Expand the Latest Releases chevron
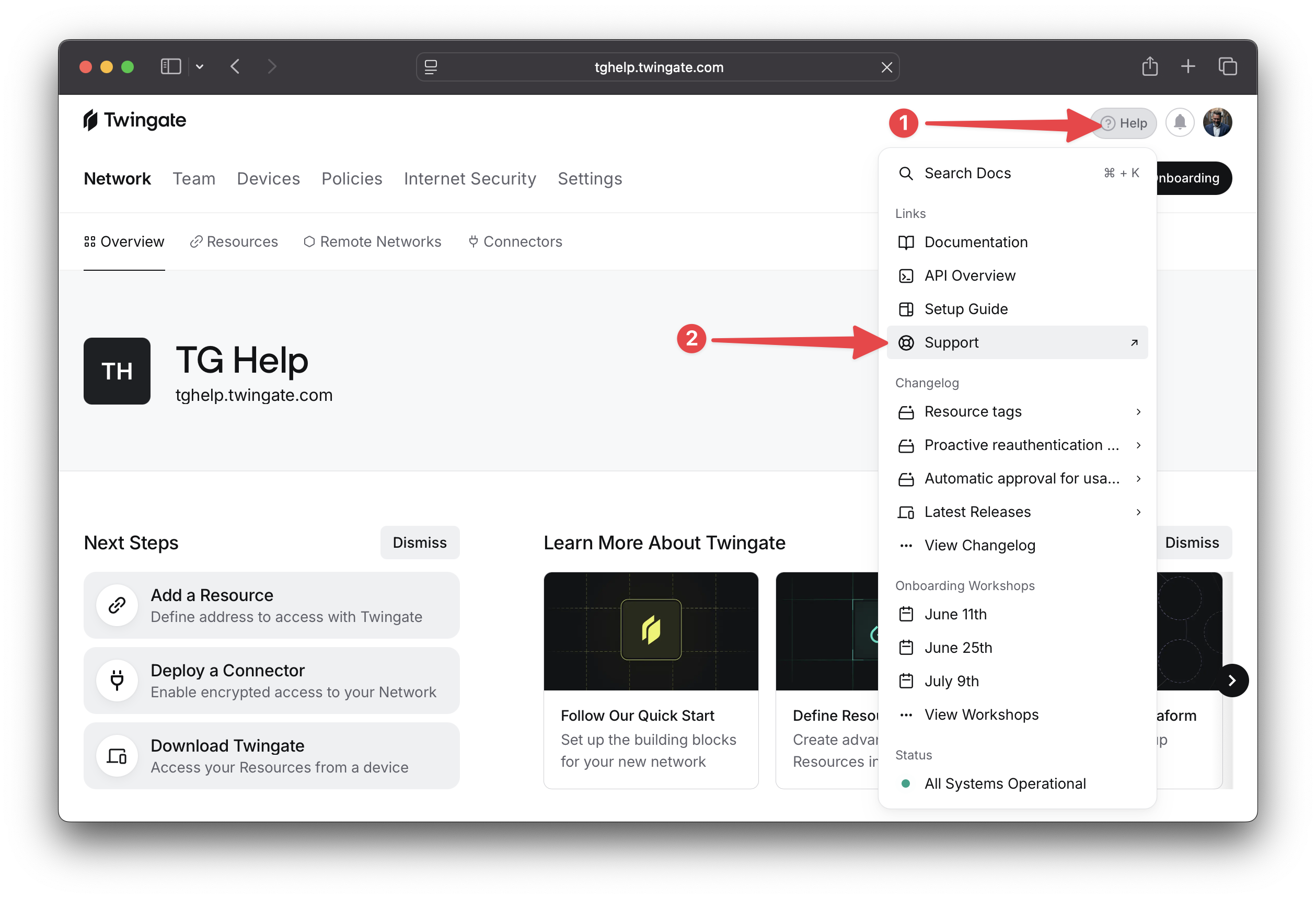 click(1138, 512)
